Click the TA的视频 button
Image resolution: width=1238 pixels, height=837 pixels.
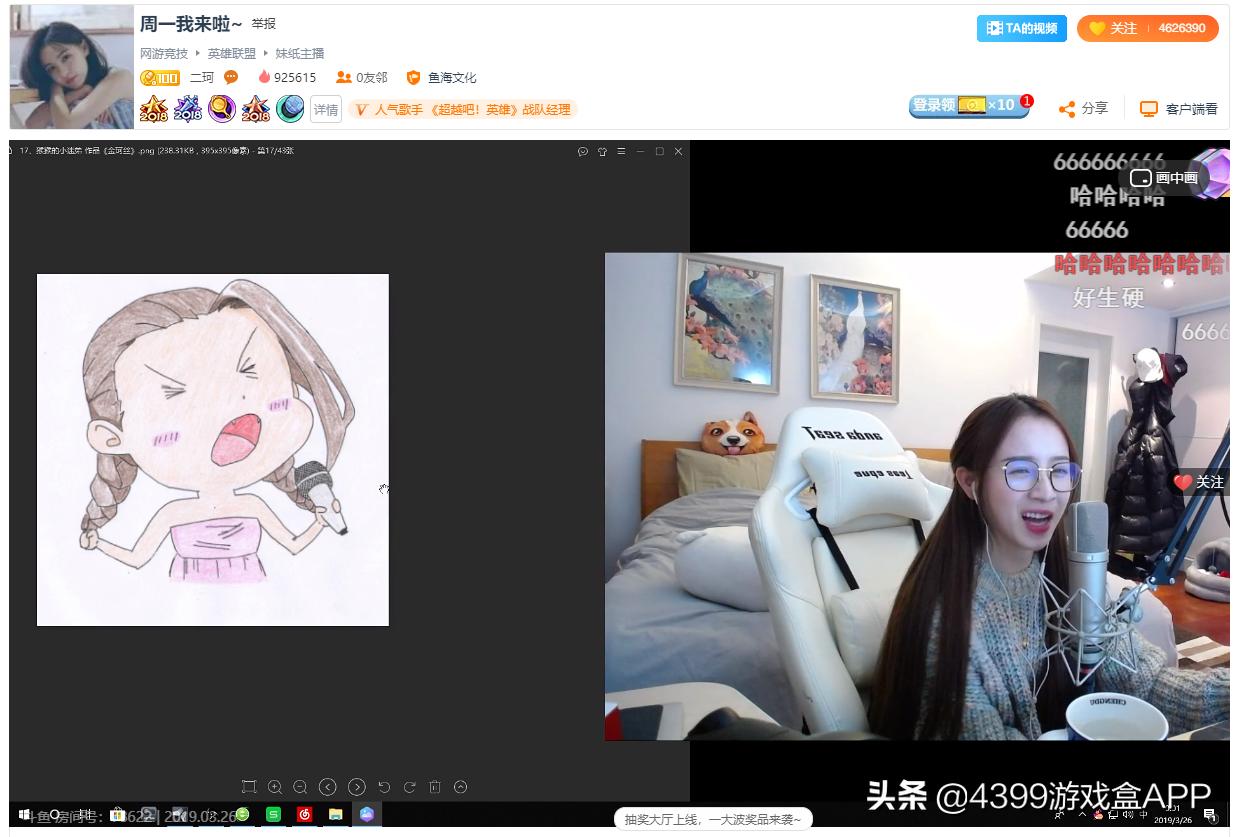[x=1021, y=29]
